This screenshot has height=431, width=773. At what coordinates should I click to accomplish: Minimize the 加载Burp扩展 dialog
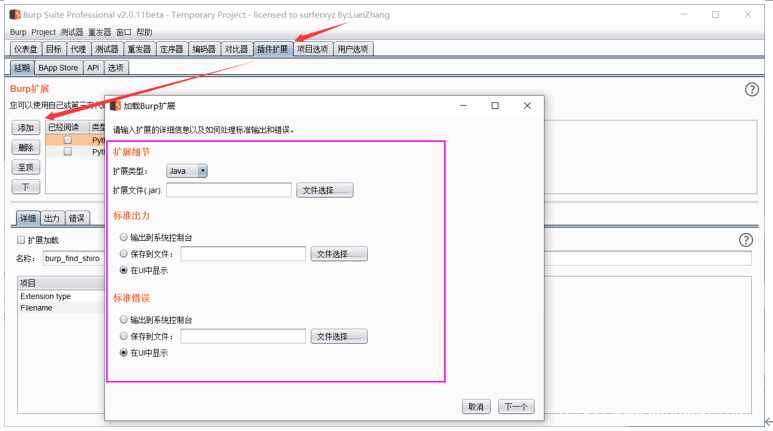click(x=463, y=106)
